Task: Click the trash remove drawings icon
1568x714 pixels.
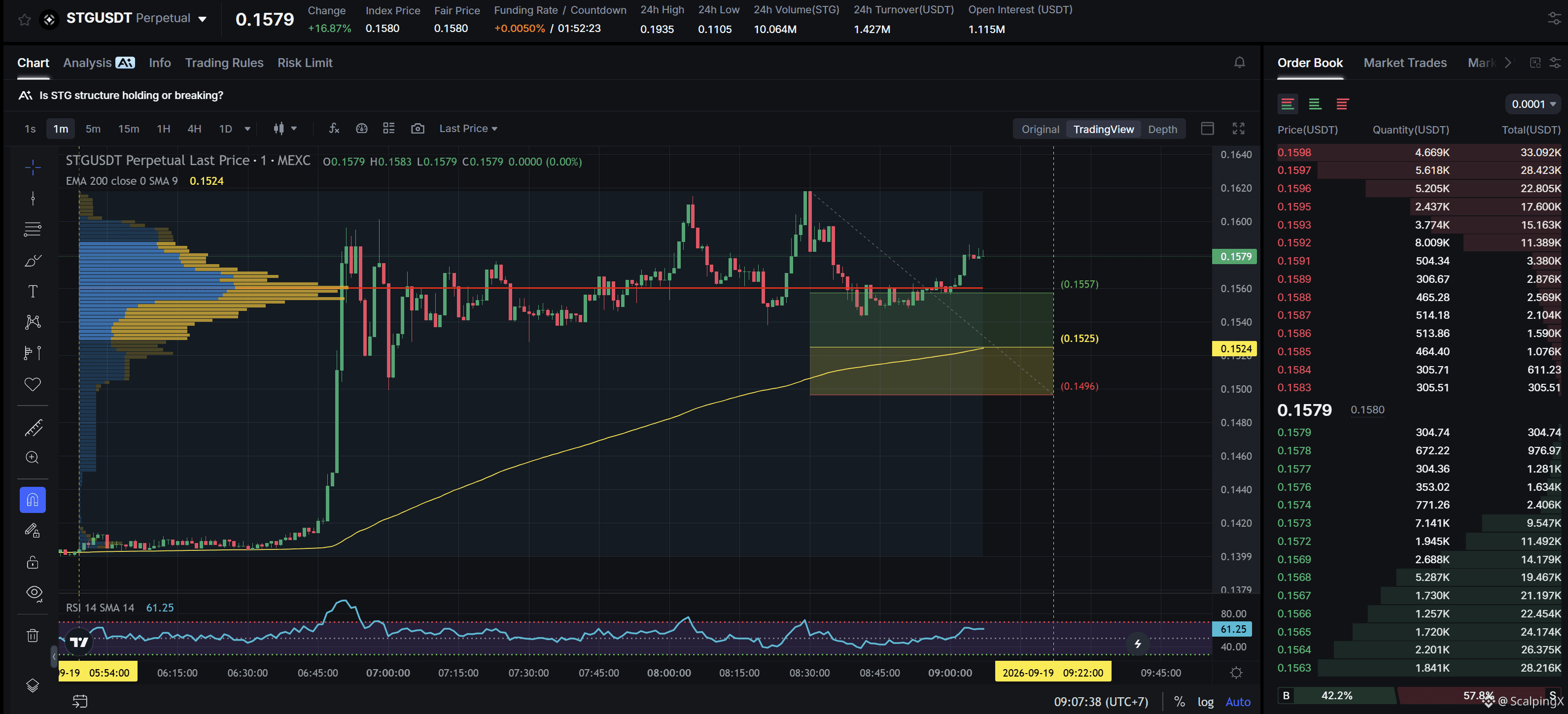Action: [x=33, y=636]
